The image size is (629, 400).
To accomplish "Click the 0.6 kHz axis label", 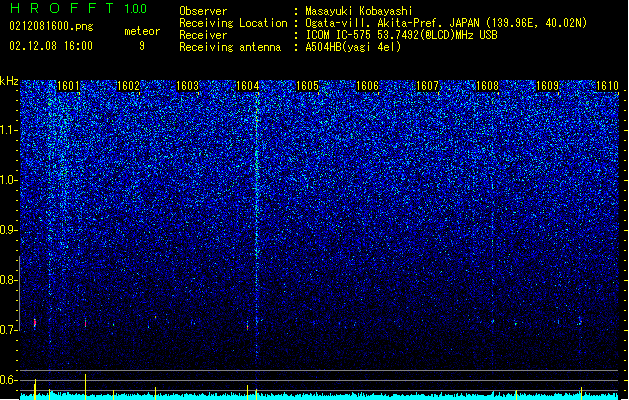I will point(8,380).
